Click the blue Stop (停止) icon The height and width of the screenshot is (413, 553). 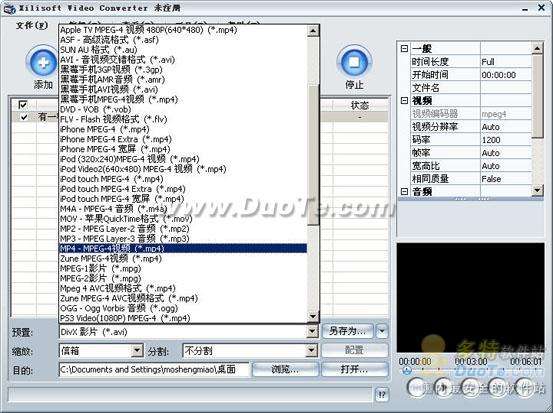click(x=354, y=63)
